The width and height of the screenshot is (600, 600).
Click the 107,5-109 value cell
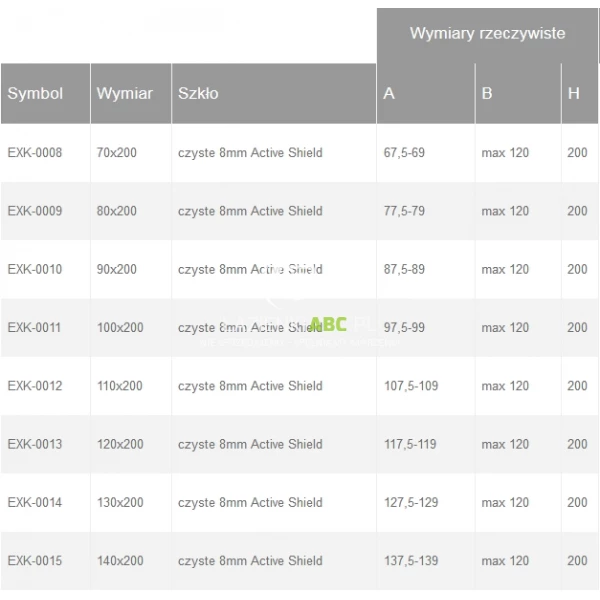[410, 386]
